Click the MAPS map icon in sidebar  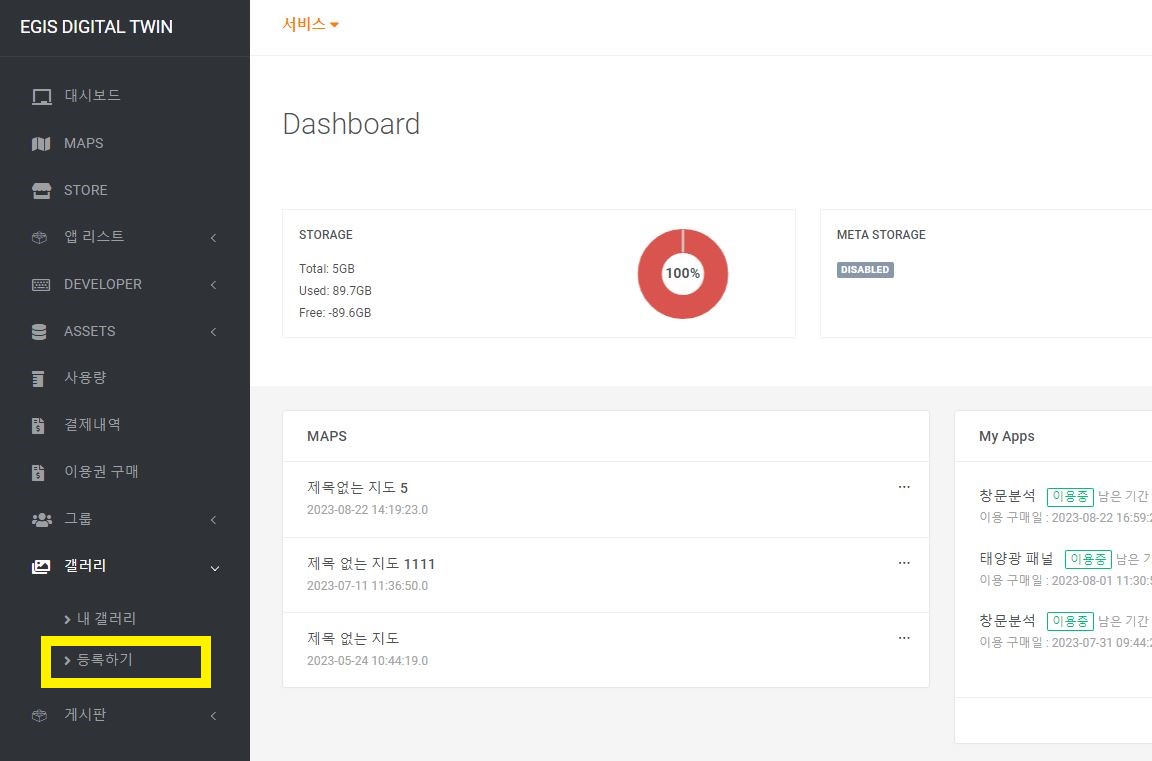[41, 144]
